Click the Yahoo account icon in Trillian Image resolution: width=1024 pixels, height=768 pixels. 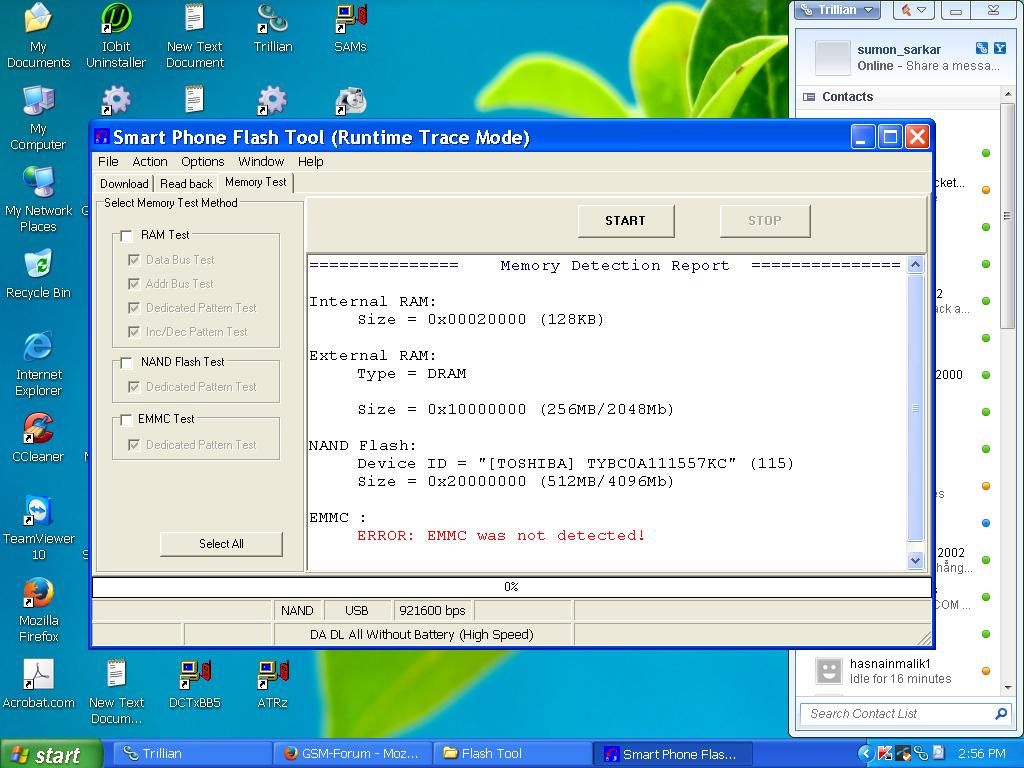(x=1000, y=48)
